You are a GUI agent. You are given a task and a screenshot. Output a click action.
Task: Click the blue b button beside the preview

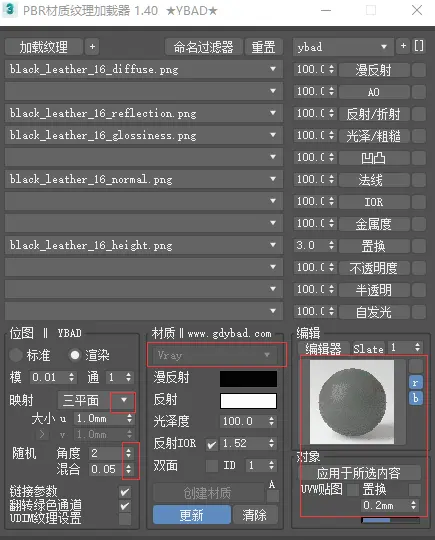coord(416,398)
